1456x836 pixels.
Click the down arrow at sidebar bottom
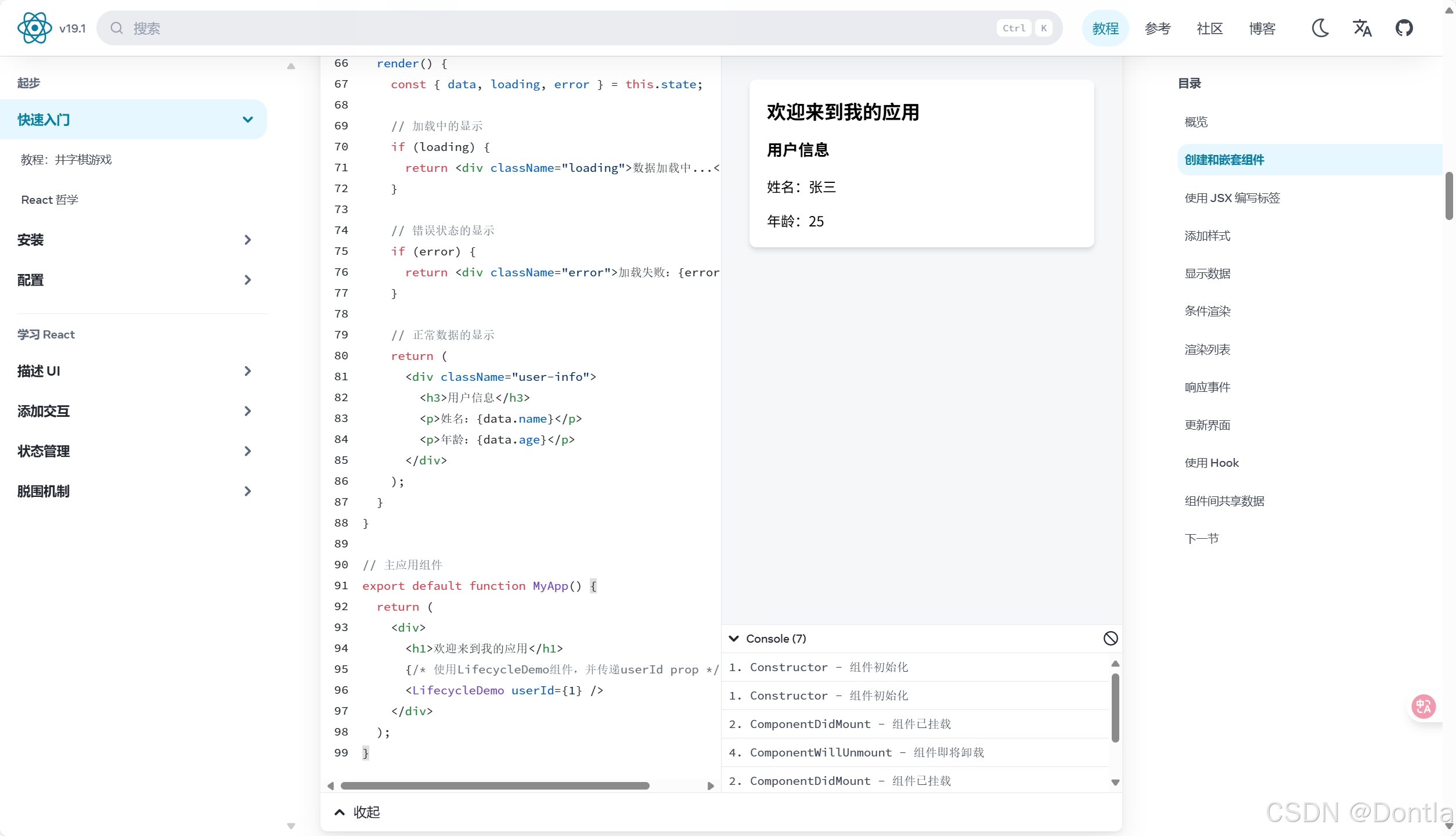pyautogui.click(x=291, y=826)
